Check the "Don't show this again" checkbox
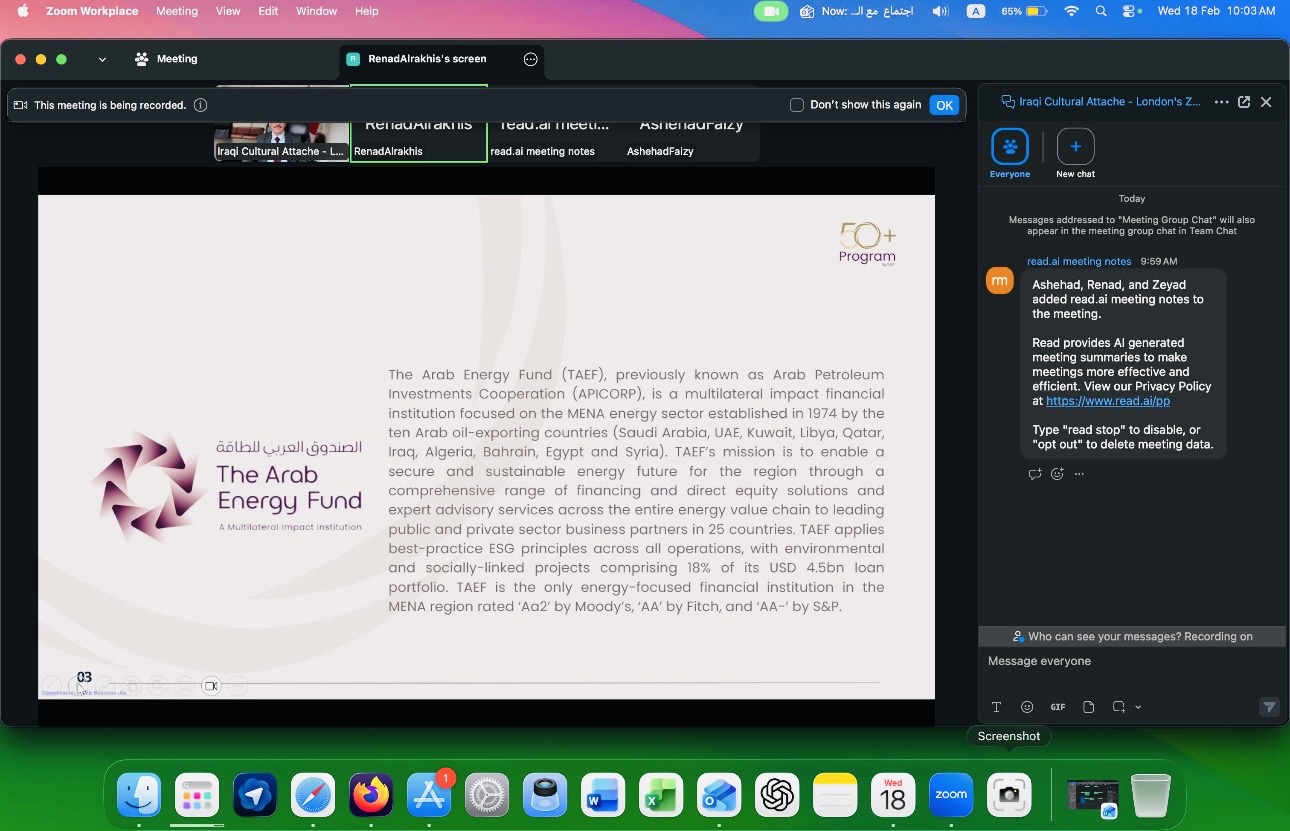 (x=797, y=105)
